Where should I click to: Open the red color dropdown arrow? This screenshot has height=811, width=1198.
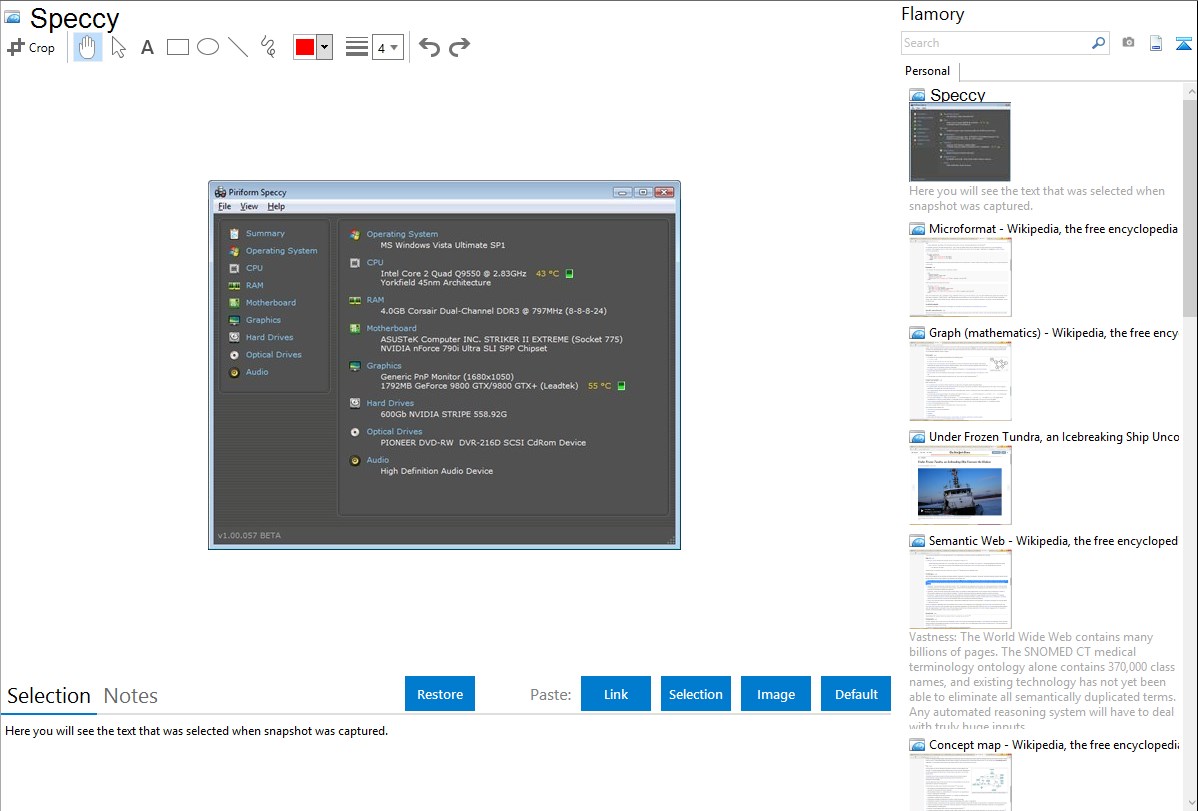[x=324, y=47]
